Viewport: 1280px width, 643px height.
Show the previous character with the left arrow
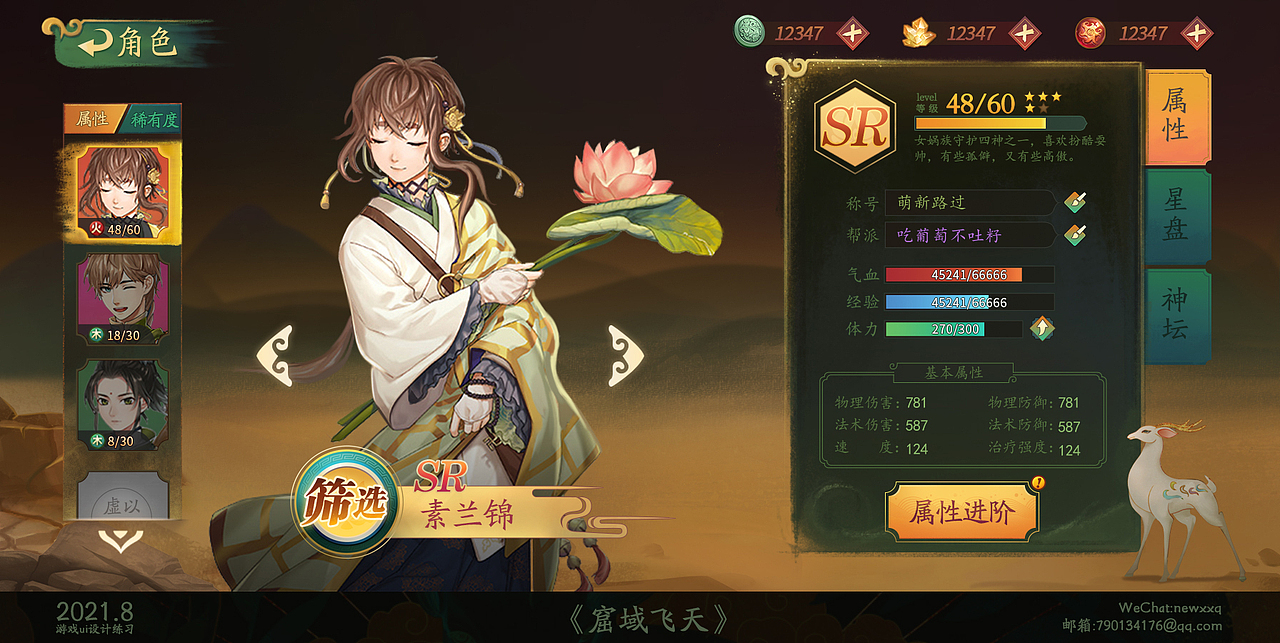pos(275,355)
